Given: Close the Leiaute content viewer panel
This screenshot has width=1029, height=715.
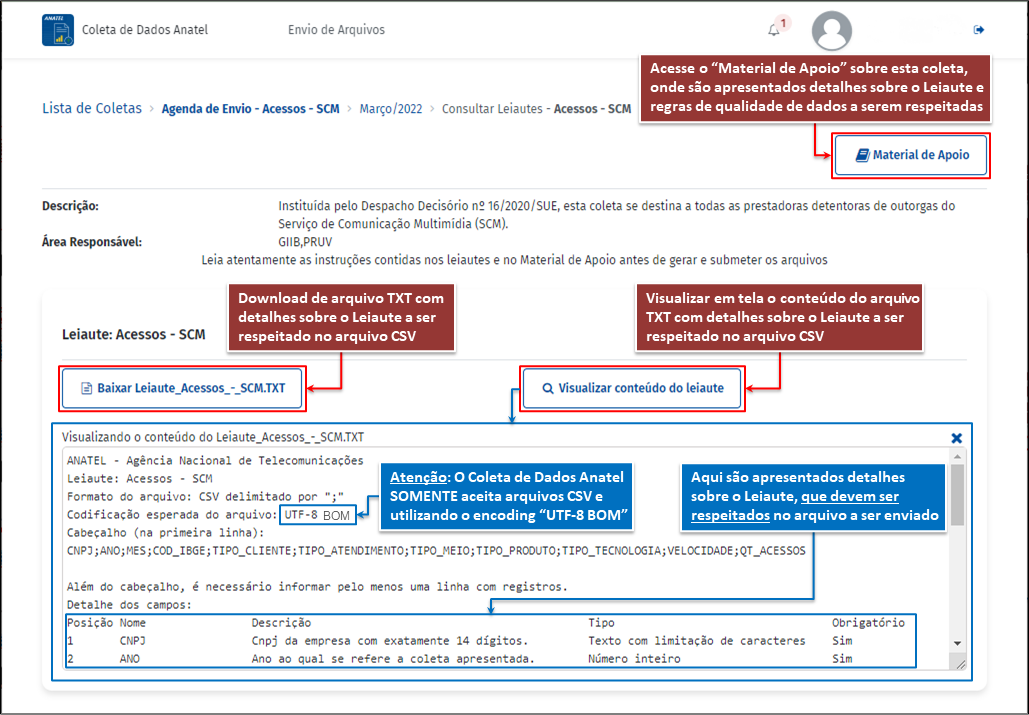Looking at the screenshot, I should pos(956,438).
